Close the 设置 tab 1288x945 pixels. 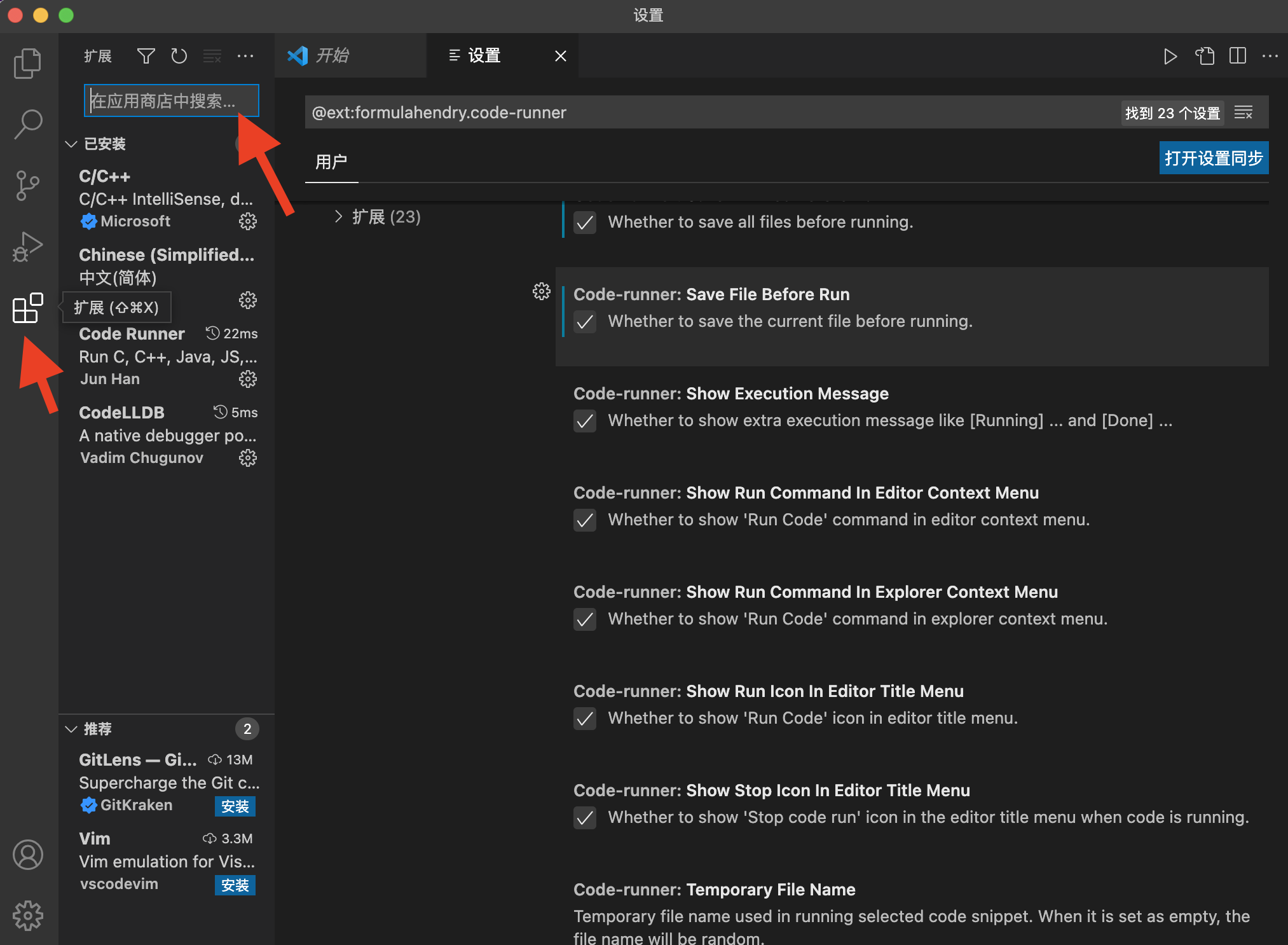coord(561,56)
